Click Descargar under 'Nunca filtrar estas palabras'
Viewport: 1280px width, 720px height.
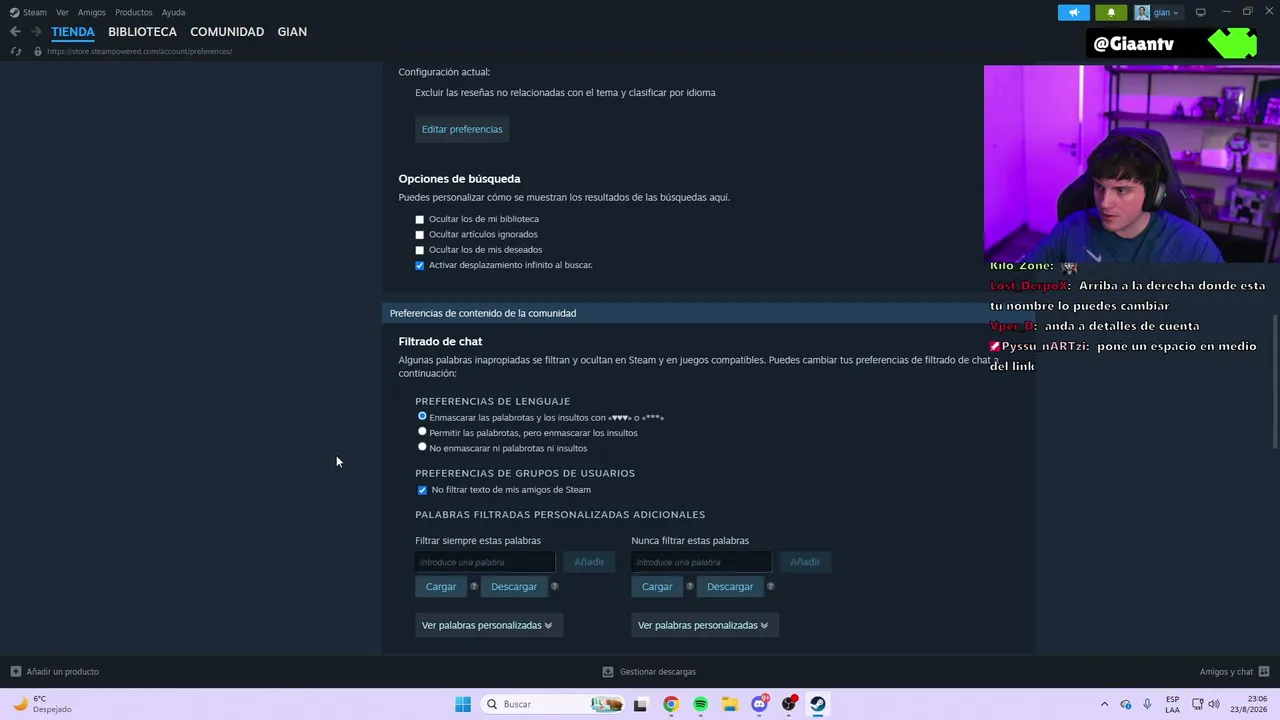(730, 587)
